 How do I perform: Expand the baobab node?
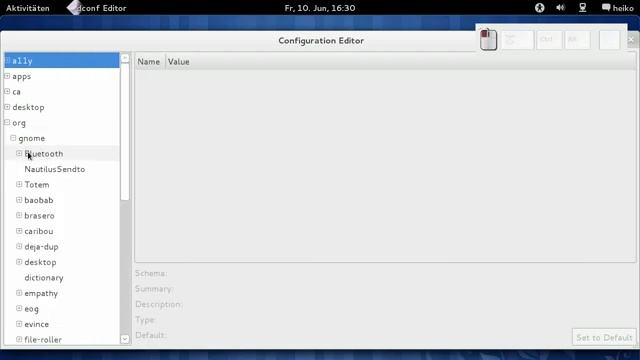(19, 200)
